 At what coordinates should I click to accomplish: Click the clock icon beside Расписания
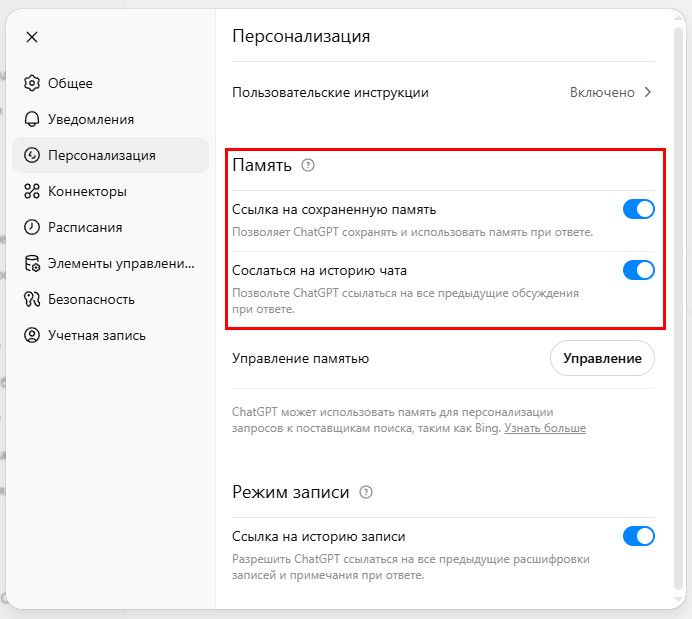click(32, 227)
